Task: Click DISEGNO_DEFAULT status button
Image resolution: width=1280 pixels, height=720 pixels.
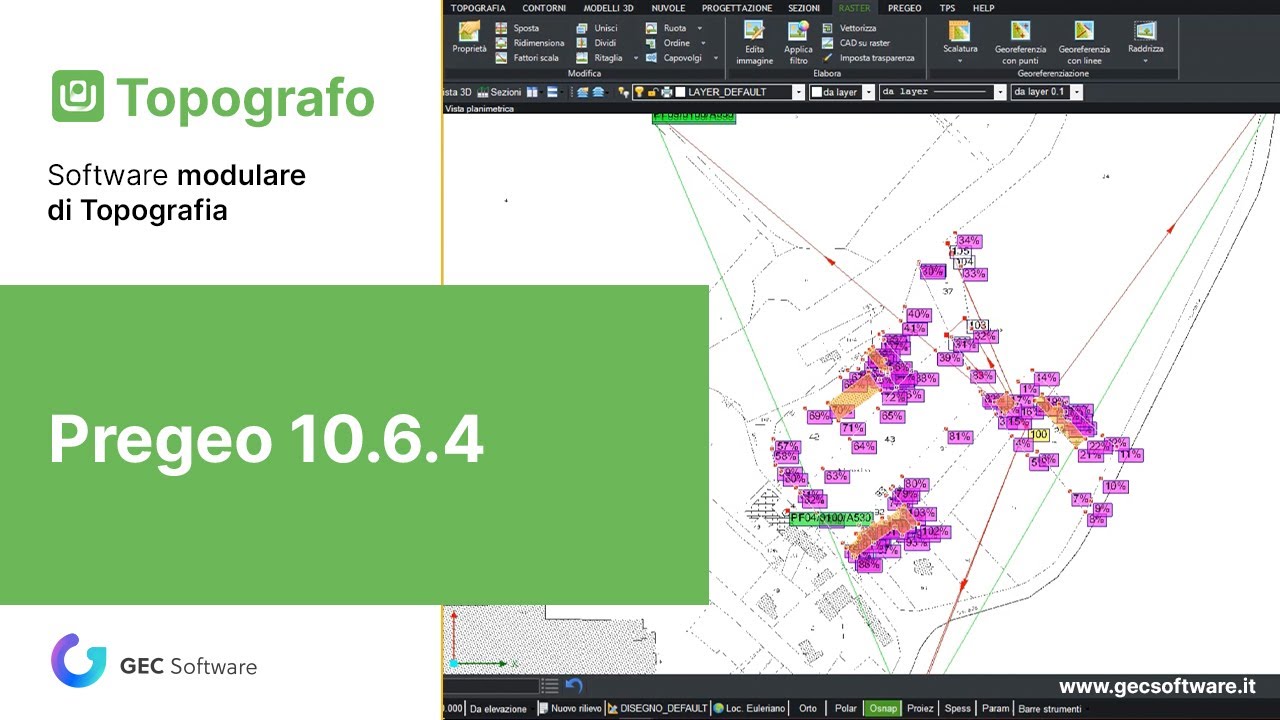Action: [657, 708]
